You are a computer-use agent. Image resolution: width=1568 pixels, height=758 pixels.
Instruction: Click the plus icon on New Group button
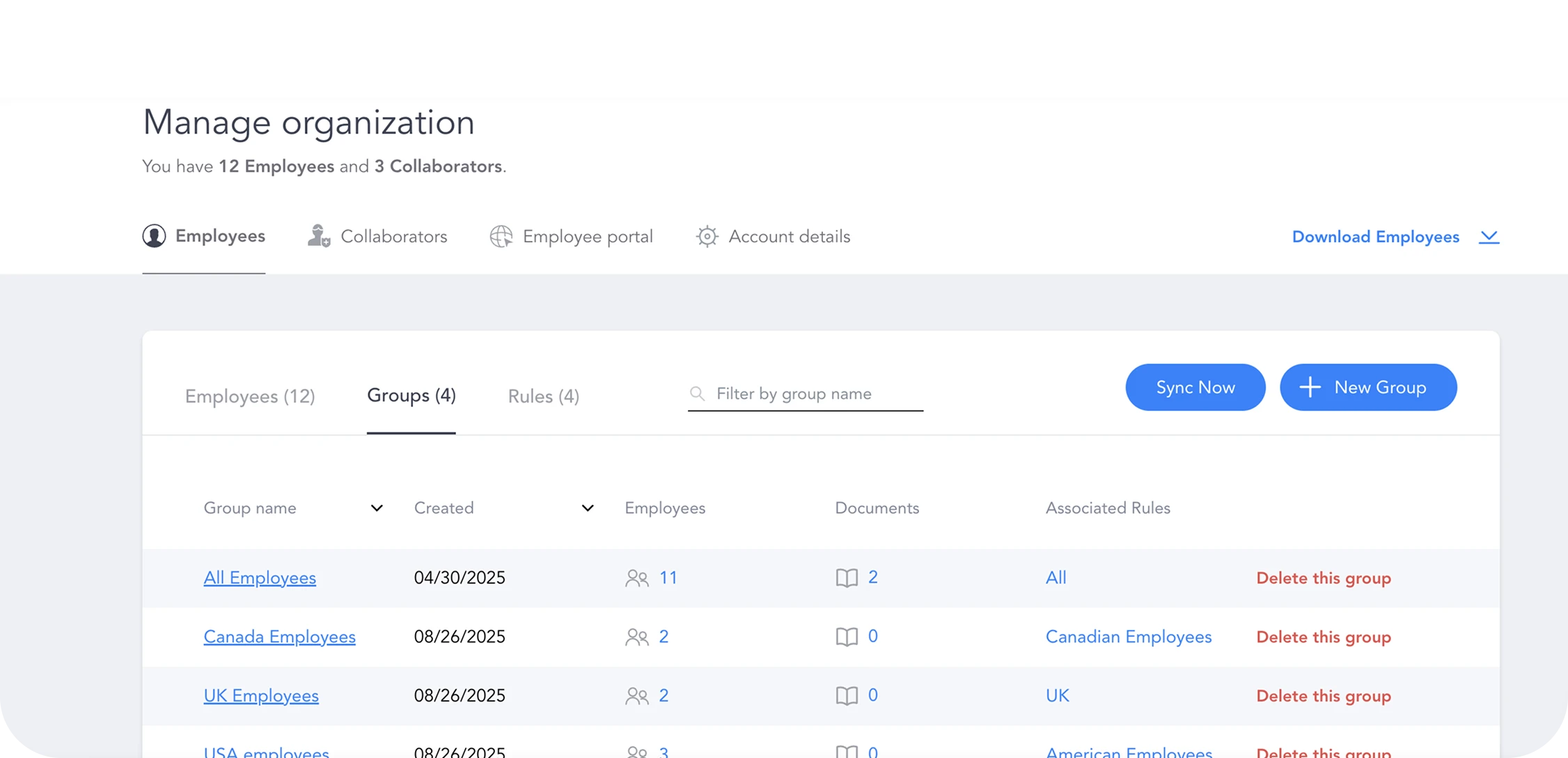(x=1310, y=387)
